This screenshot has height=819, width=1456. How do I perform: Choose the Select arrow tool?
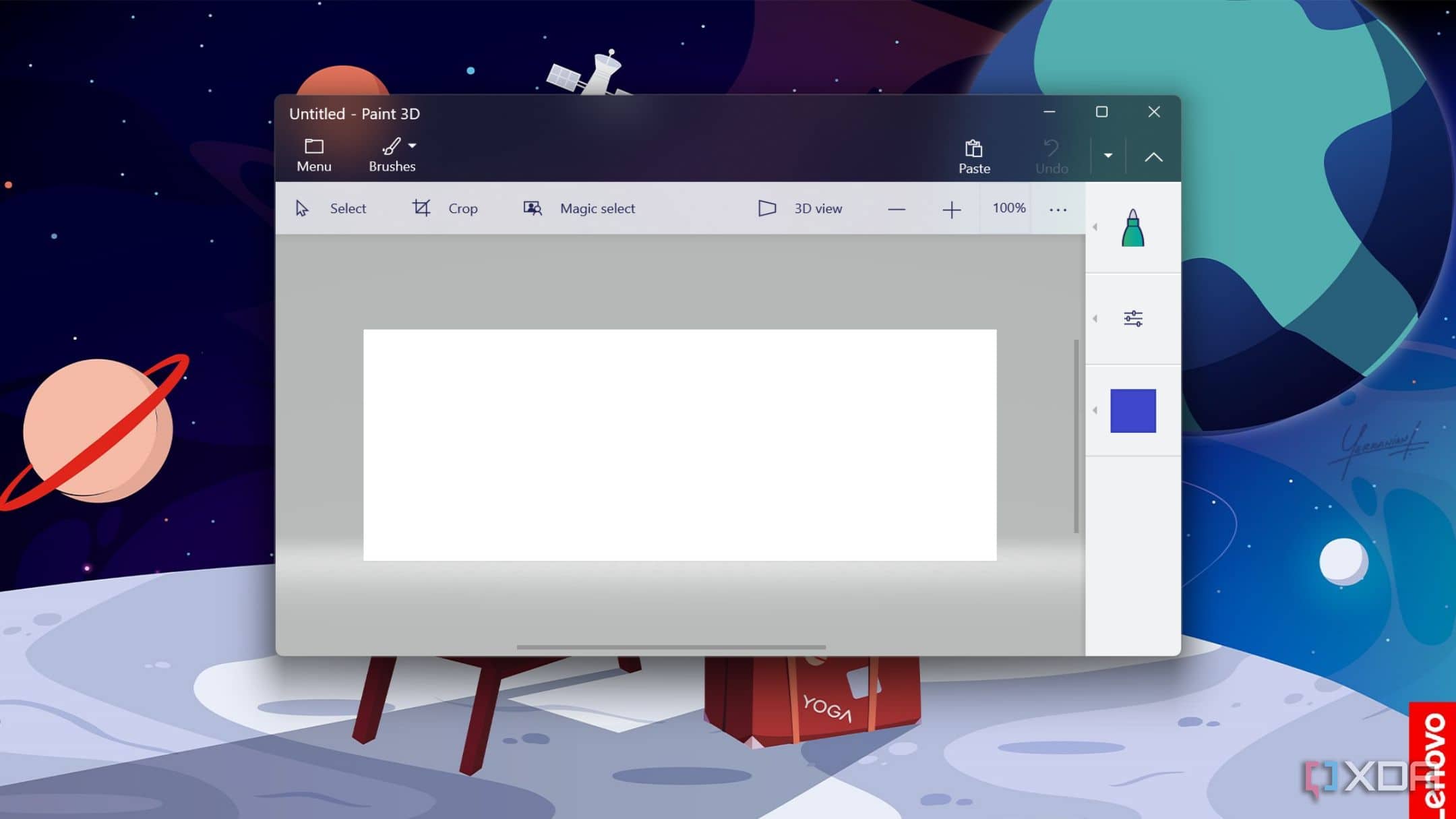tap(330, 208)
